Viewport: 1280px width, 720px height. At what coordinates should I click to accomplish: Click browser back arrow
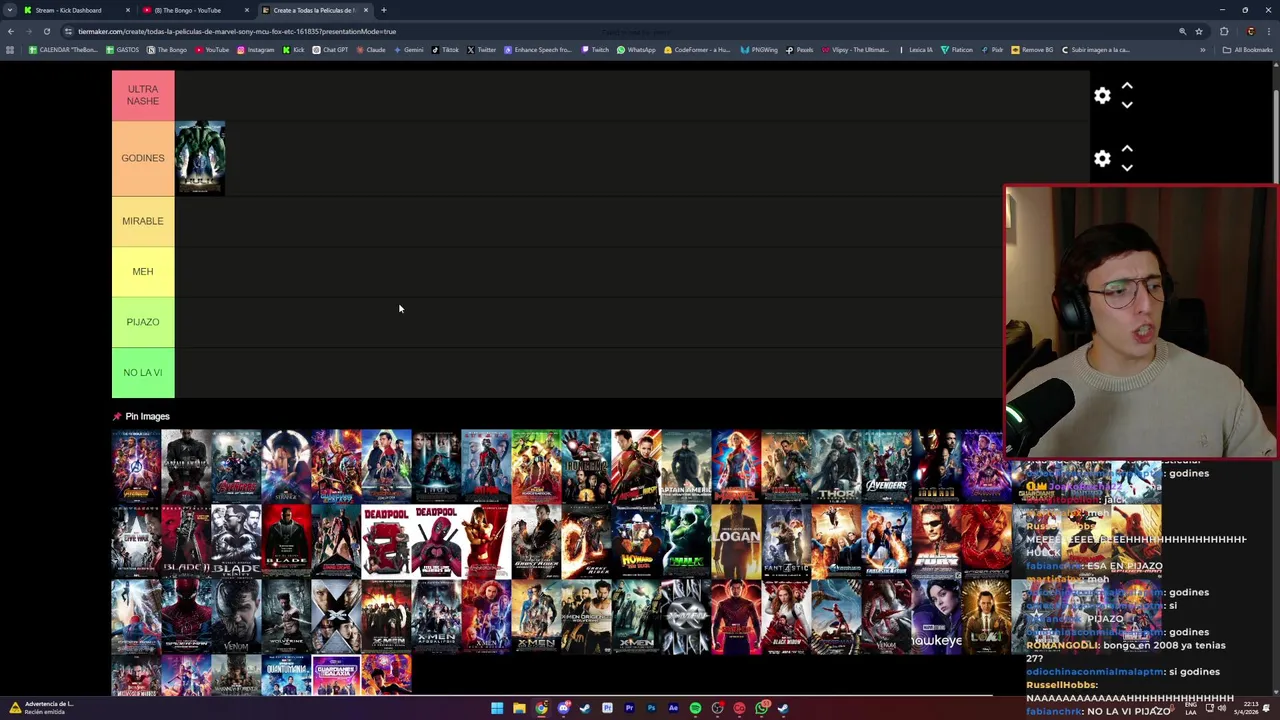pos(10,31)
